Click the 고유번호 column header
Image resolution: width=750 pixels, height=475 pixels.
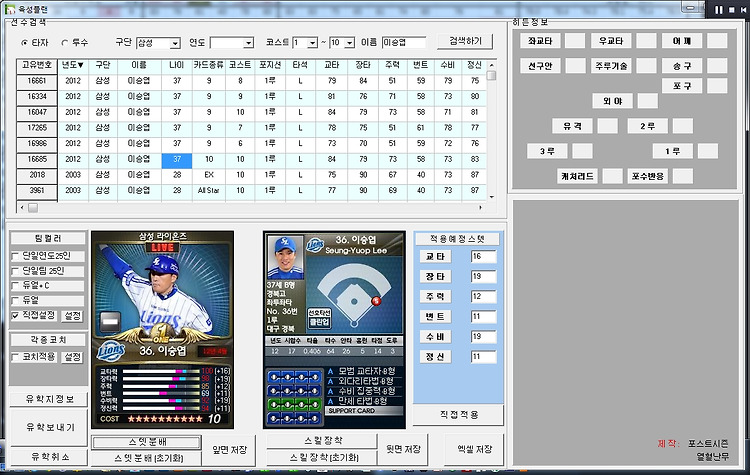click(x=37, y=65)
